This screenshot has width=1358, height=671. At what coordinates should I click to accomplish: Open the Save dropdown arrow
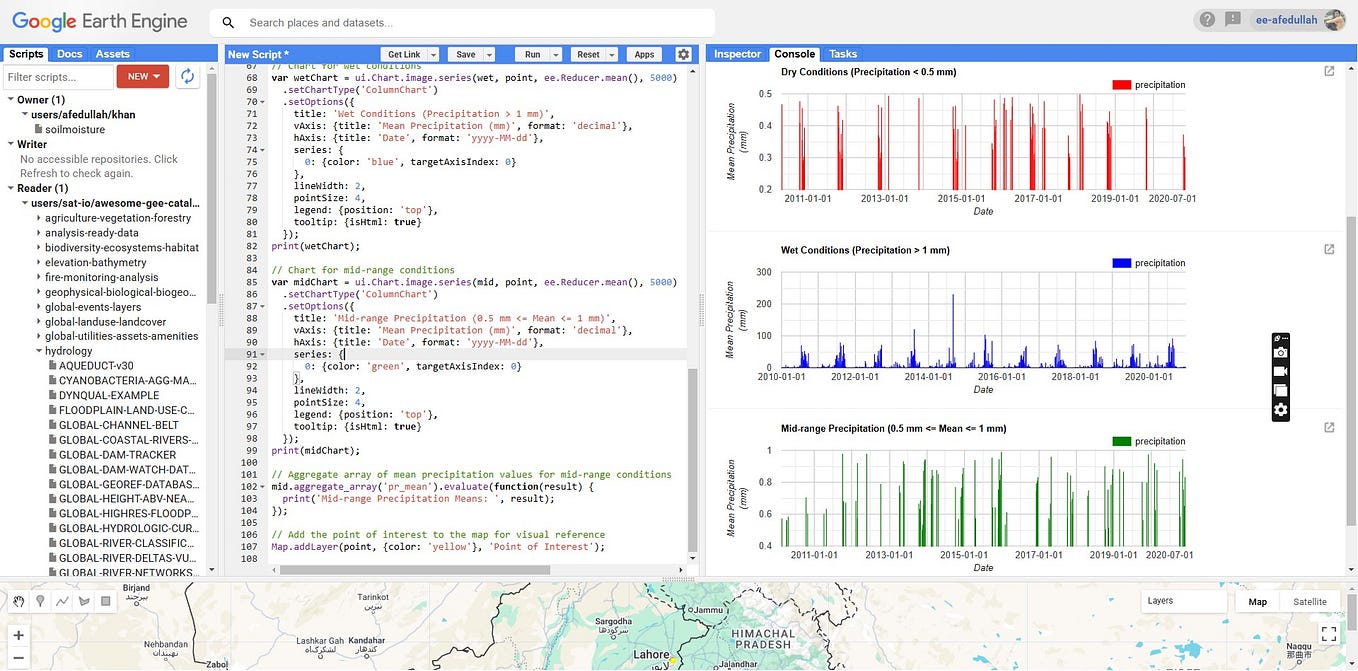click(x=489, y=55)
